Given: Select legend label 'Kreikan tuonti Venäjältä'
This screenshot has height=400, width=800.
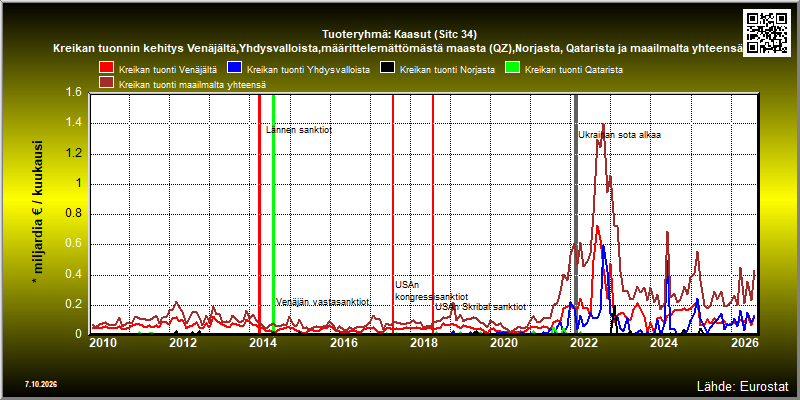Looking at the screenshot, I should click(168, 70).
